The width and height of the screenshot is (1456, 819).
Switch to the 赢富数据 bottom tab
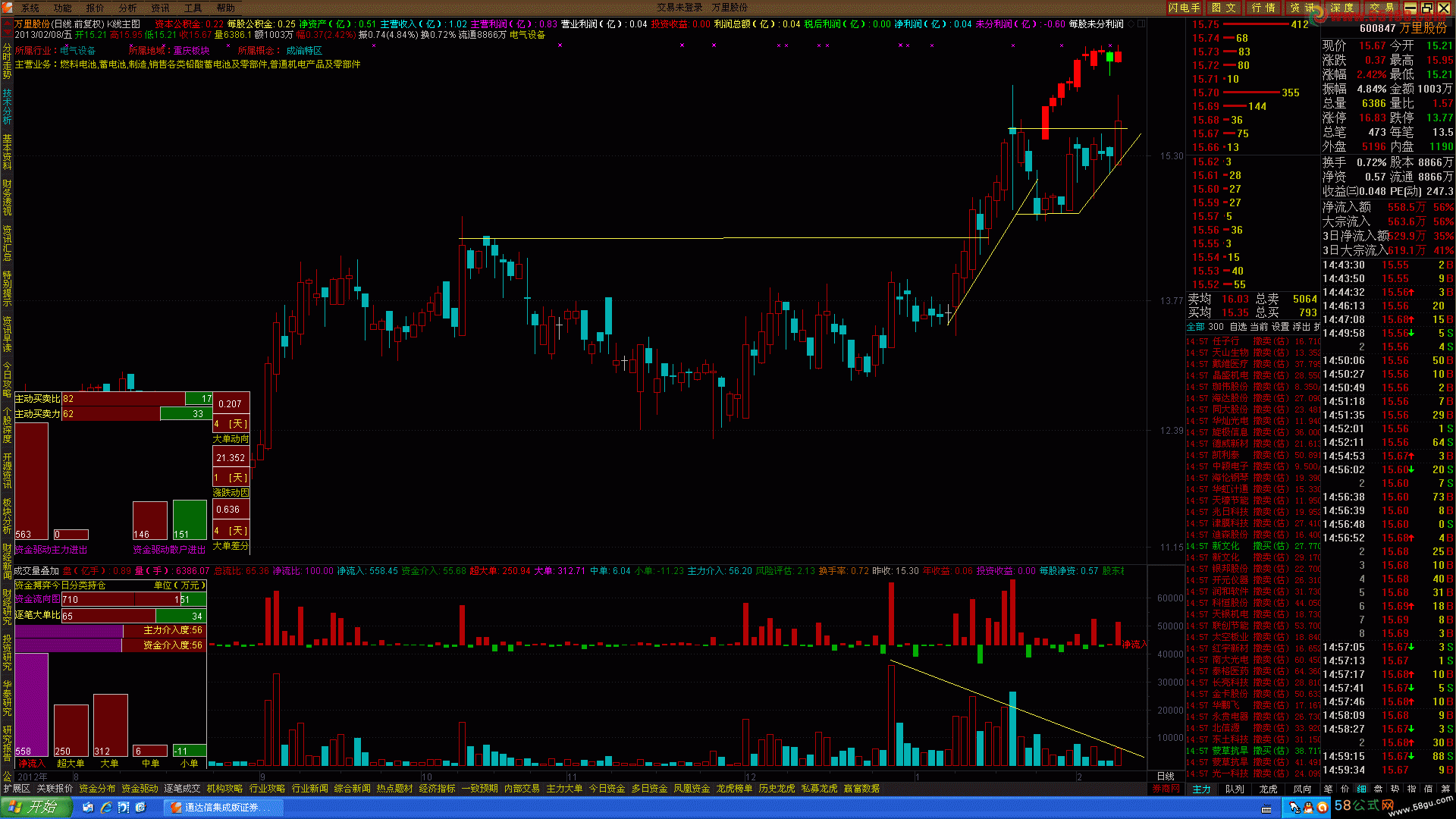pyautogui.click(x=861, y=789)
